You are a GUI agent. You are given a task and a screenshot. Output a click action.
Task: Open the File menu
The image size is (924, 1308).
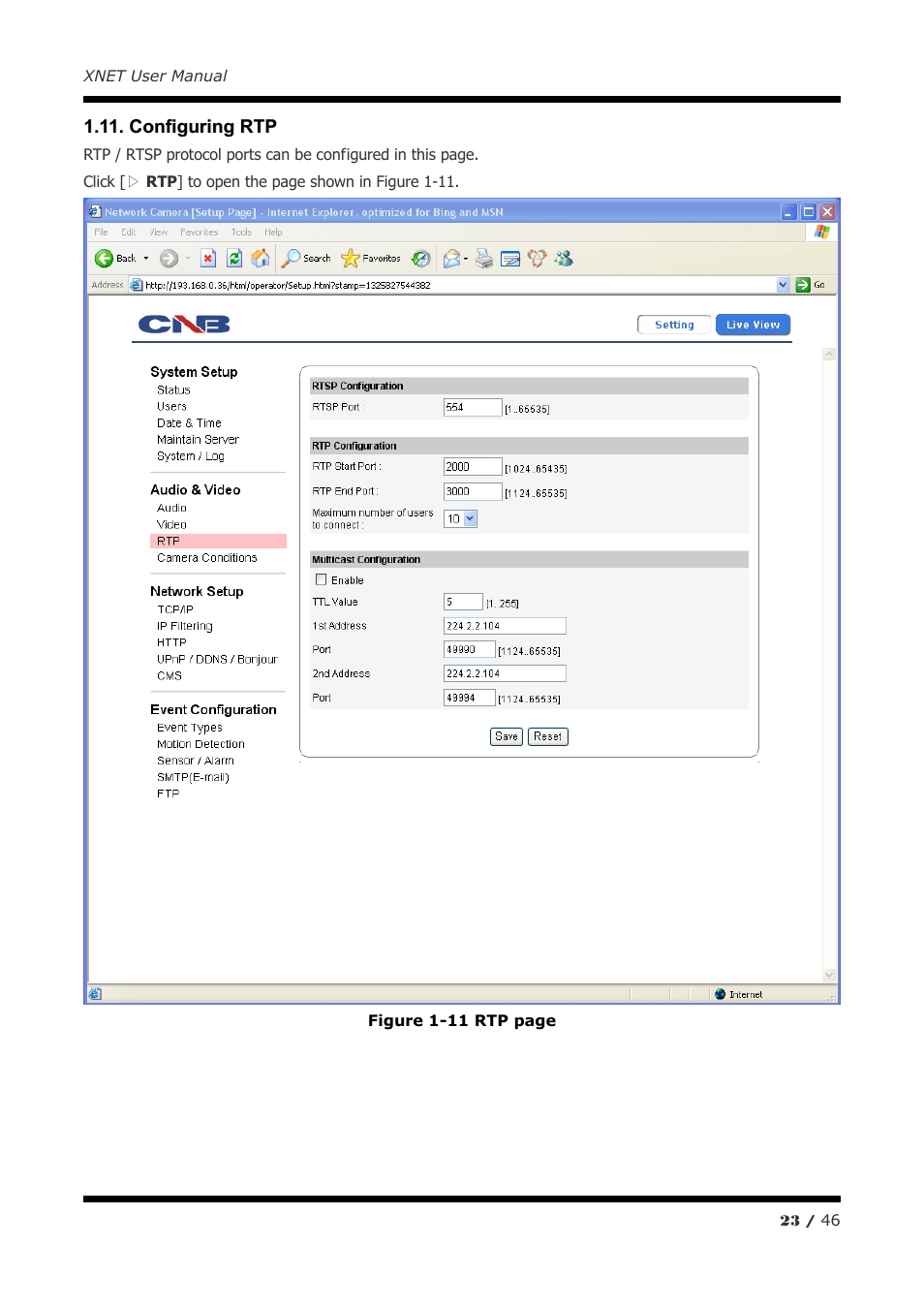click(101, 233)
